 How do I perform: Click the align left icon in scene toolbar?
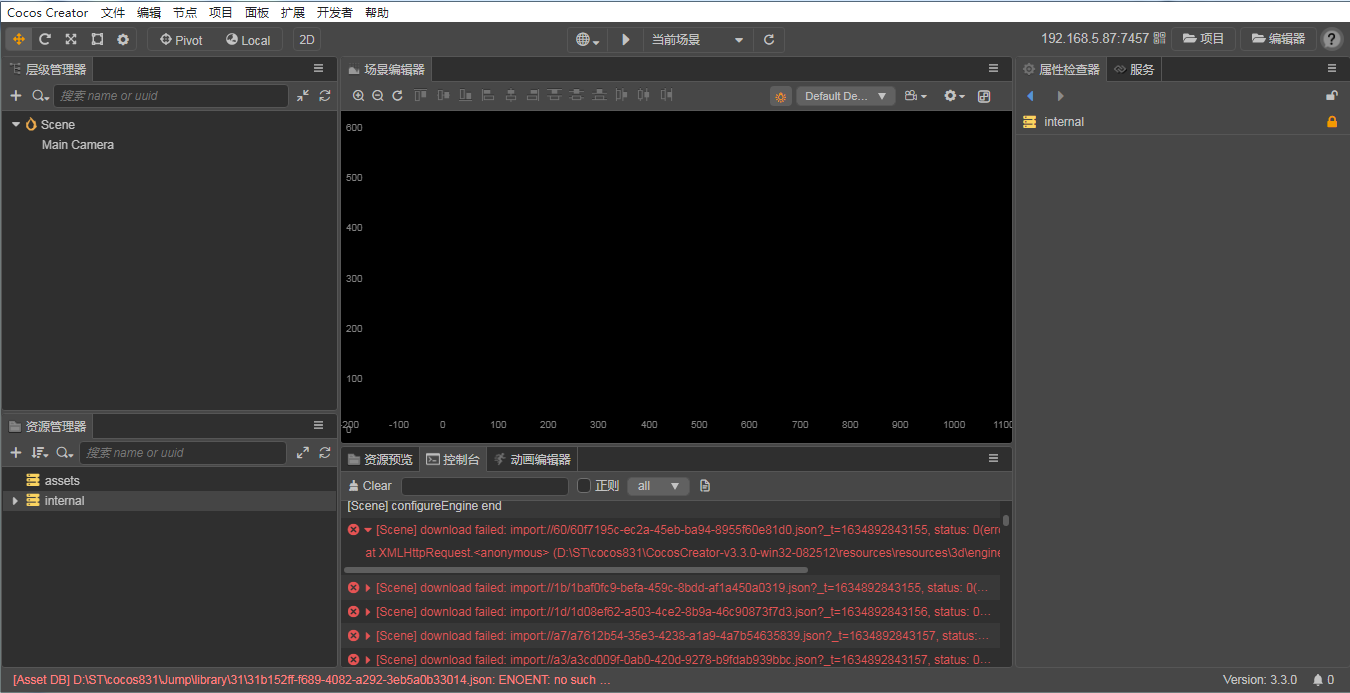coord(489,96)
